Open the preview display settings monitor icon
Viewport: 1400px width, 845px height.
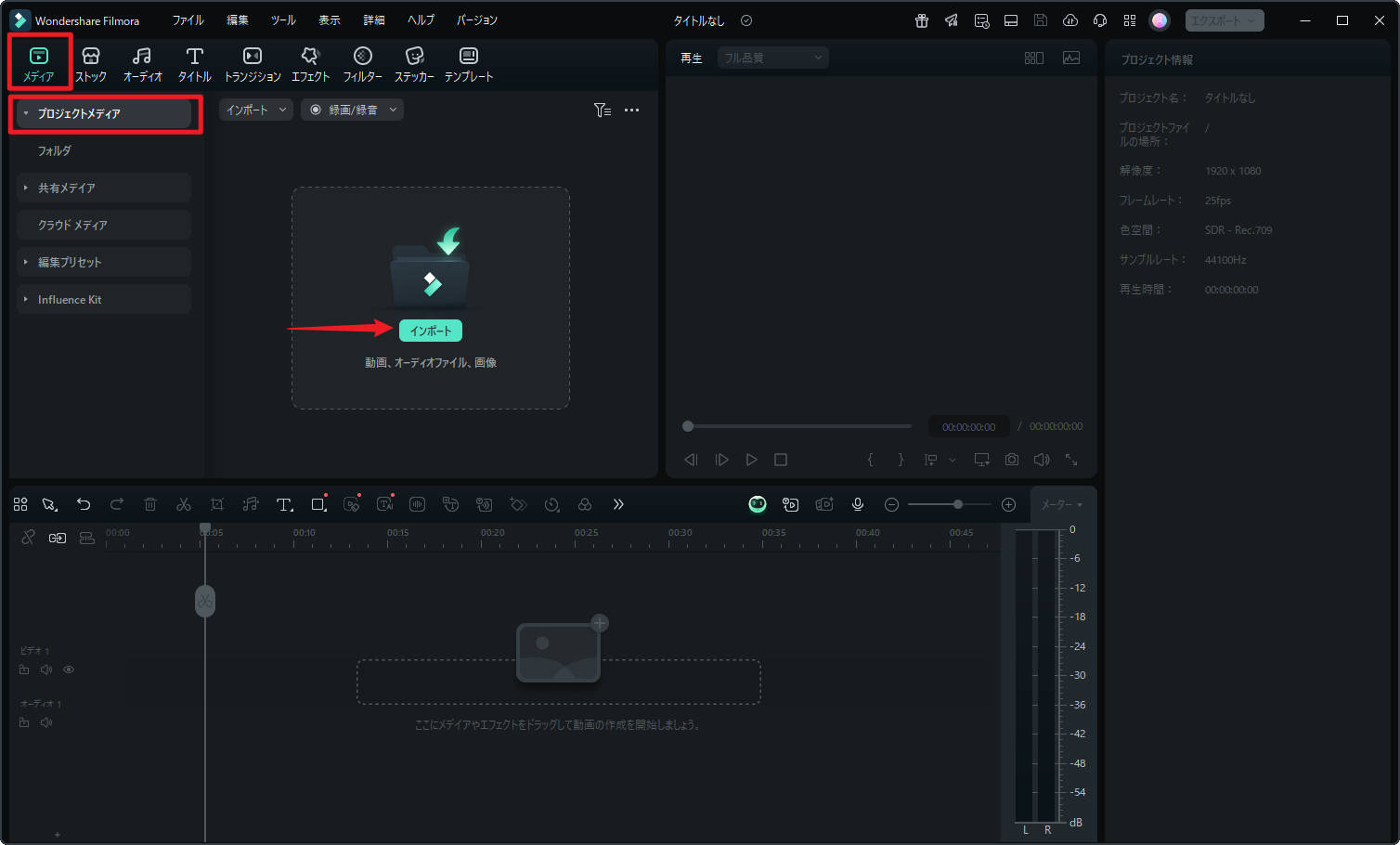click(981, 460)
